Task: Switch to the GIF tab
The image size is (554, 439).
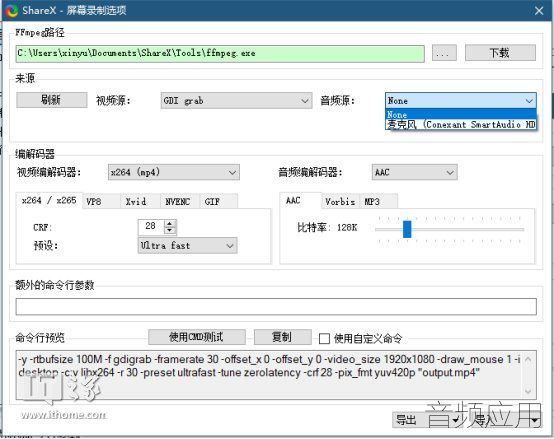Action: (x=218, y=202)
